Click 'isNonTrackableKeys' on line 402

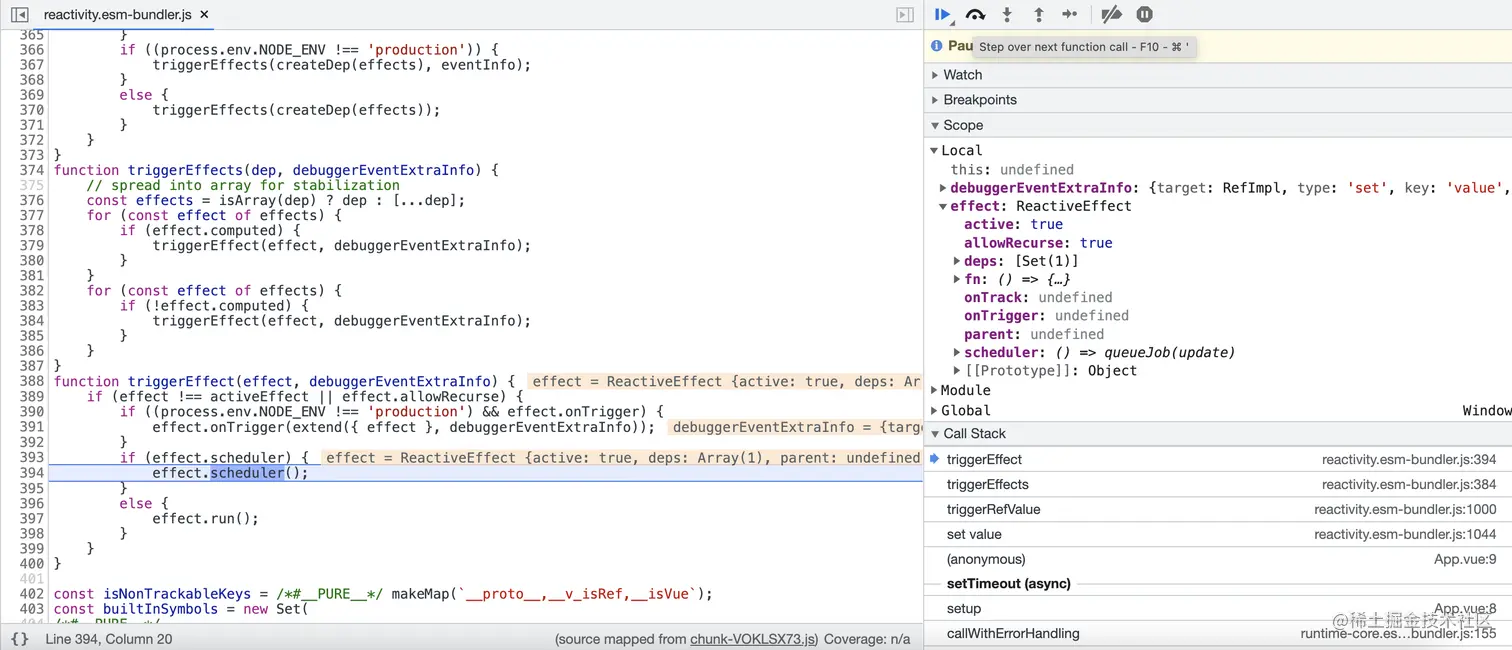pyautogui.click(x=177, y=594)
